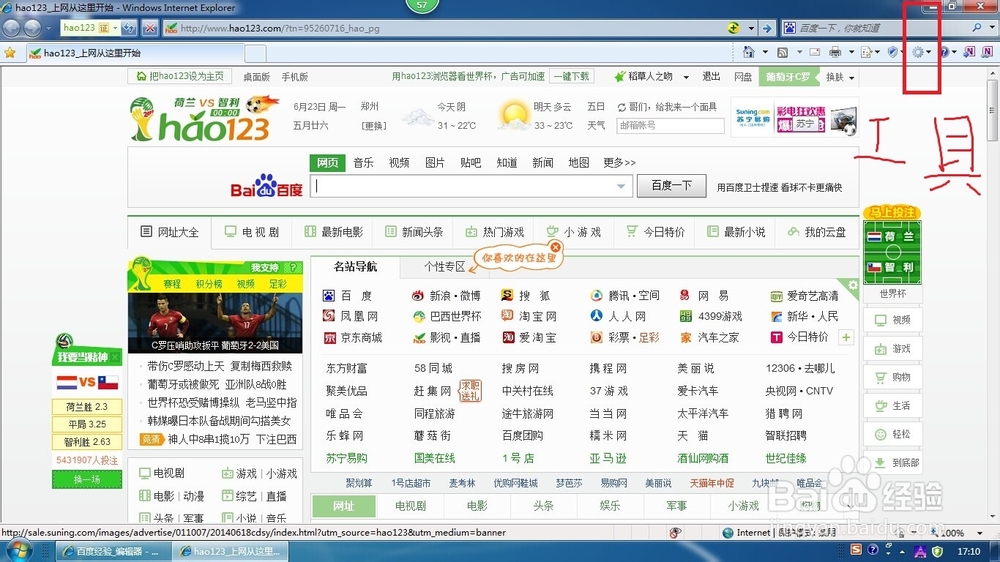The image size is (1000, 562).
Task: Click the green compatibility accelerator icon in address bar
Action: [x=733, y=28]
